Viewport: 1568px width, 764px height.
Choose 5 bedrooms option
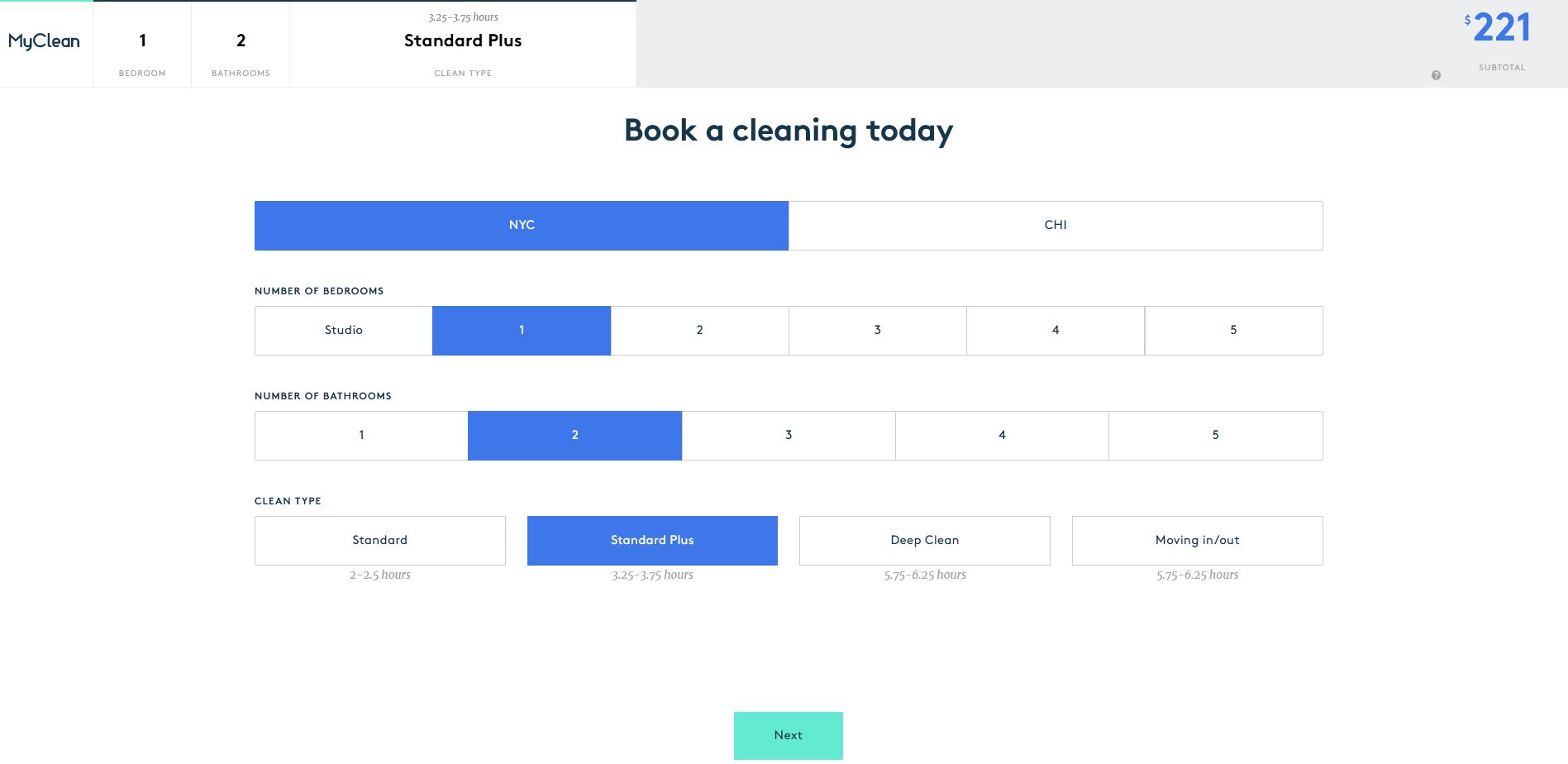coord(1233,330)
